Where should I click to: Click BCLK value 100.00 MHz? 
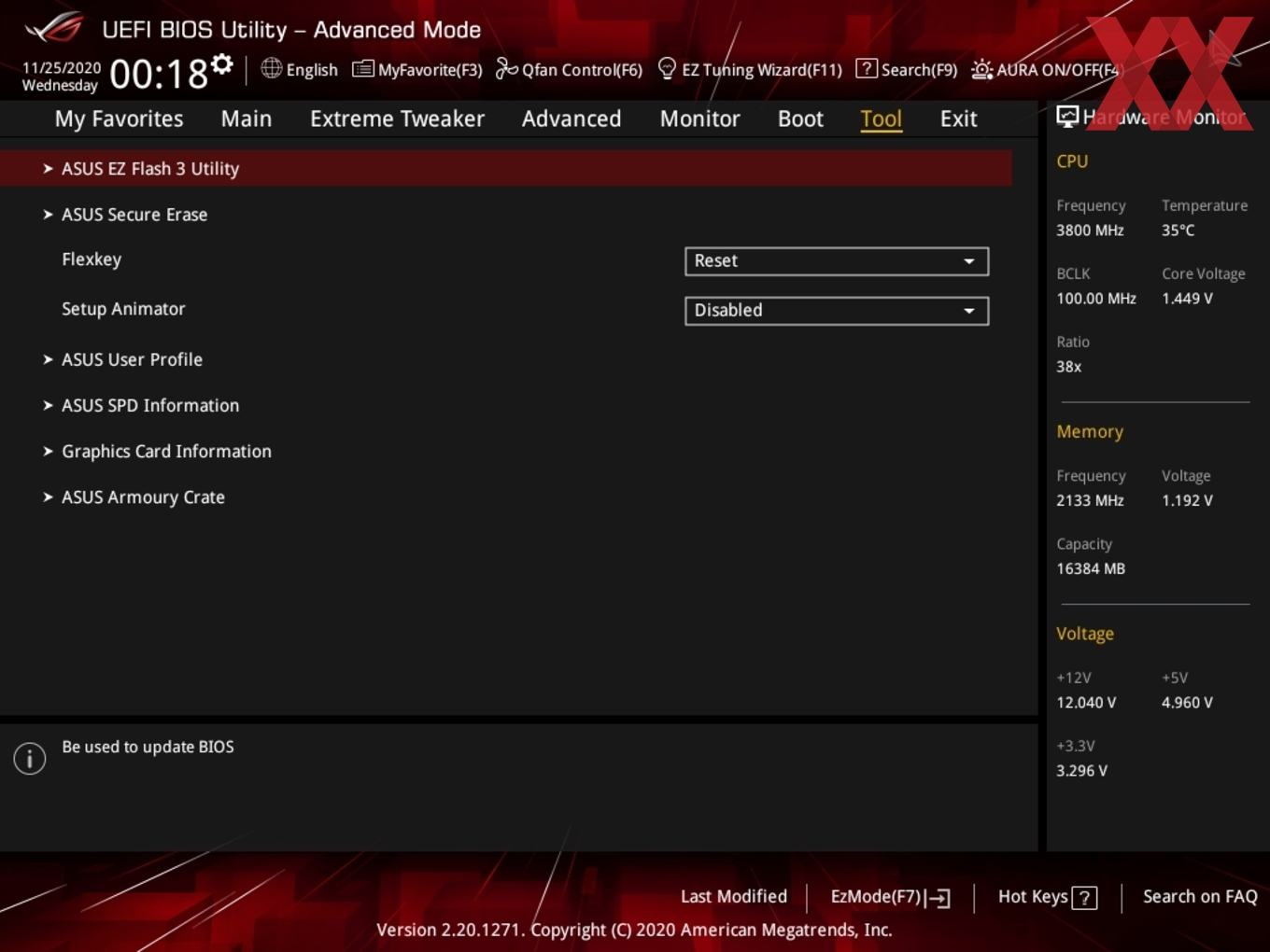pos(1096,299)
